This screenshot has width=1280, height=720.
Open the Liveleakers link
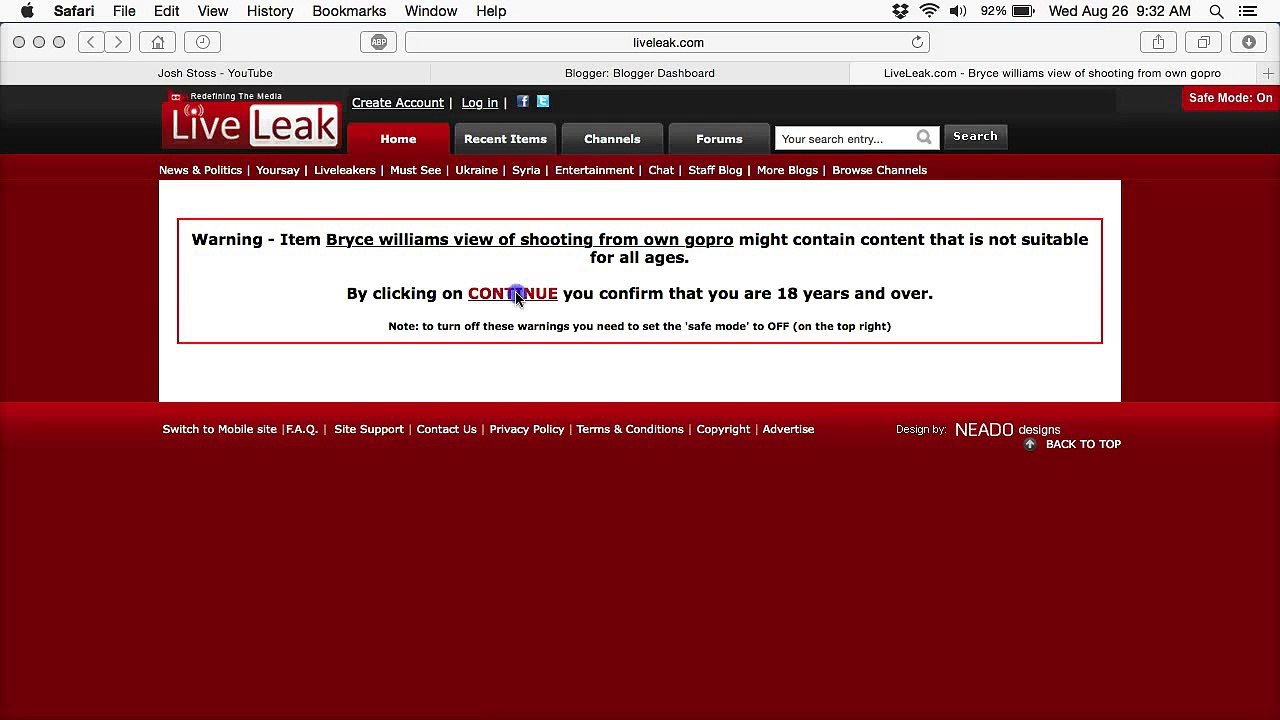[x=345, y=170]
